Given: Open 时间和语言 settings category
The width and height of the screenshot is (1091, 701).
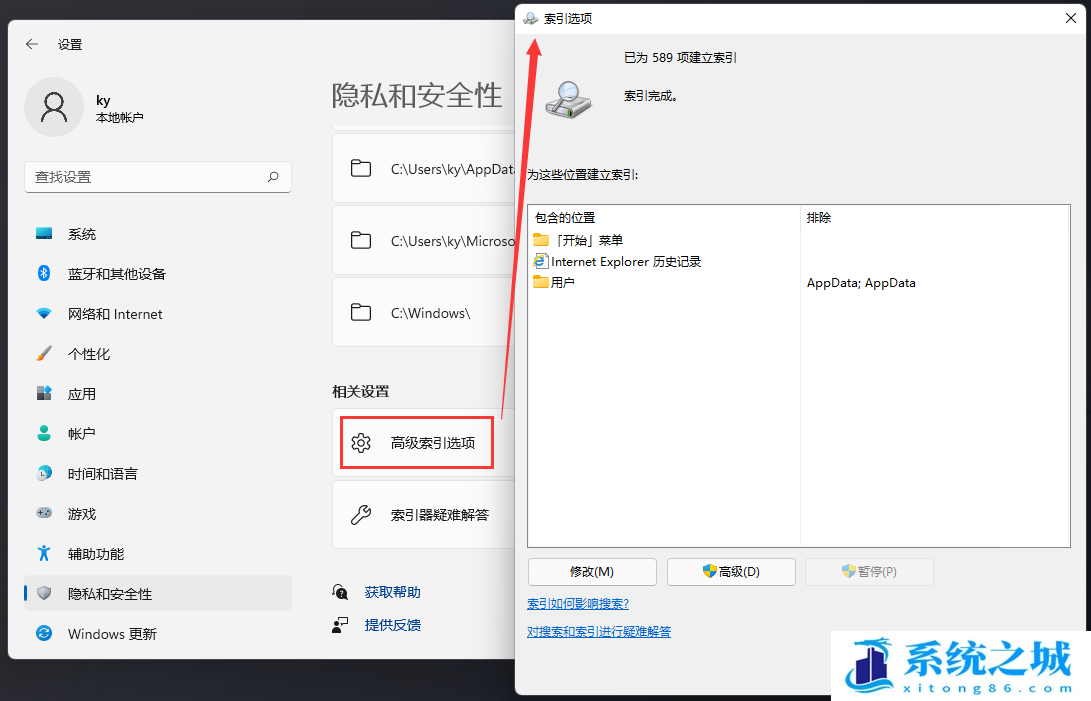Looking at the screenshot, I should coord(158,473).
